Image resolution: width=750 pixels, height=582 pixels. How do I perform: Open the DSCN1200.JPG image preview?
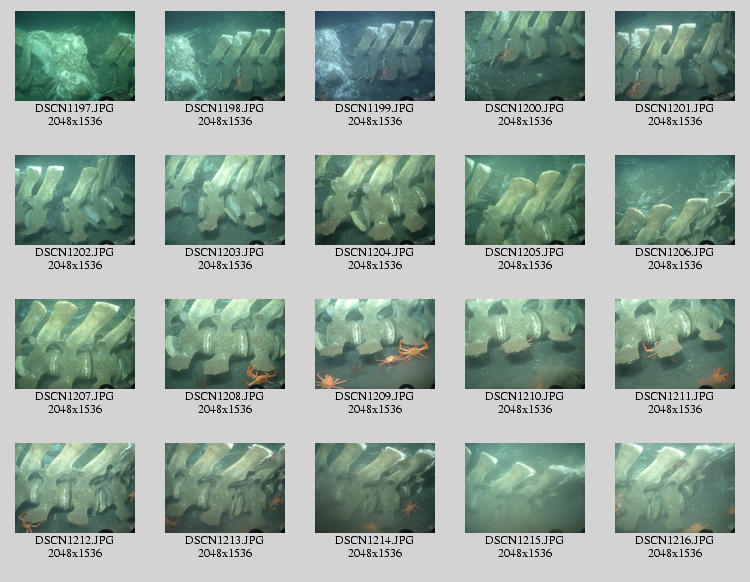pos(525,56)
